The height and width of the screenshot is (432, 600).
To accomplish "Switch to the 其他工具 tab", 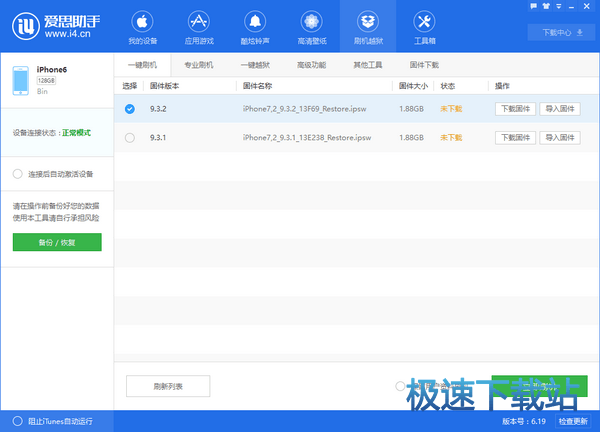I will point(368,65).
